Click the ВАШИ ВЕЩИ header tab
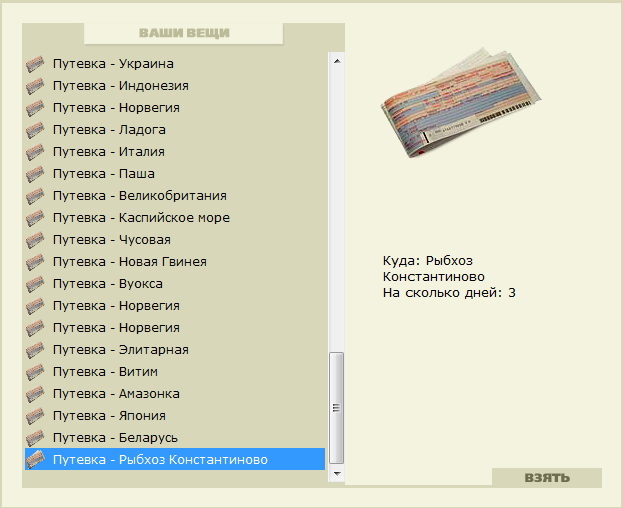This screenshot has height=508, width=623. click(x=184, y=33)
